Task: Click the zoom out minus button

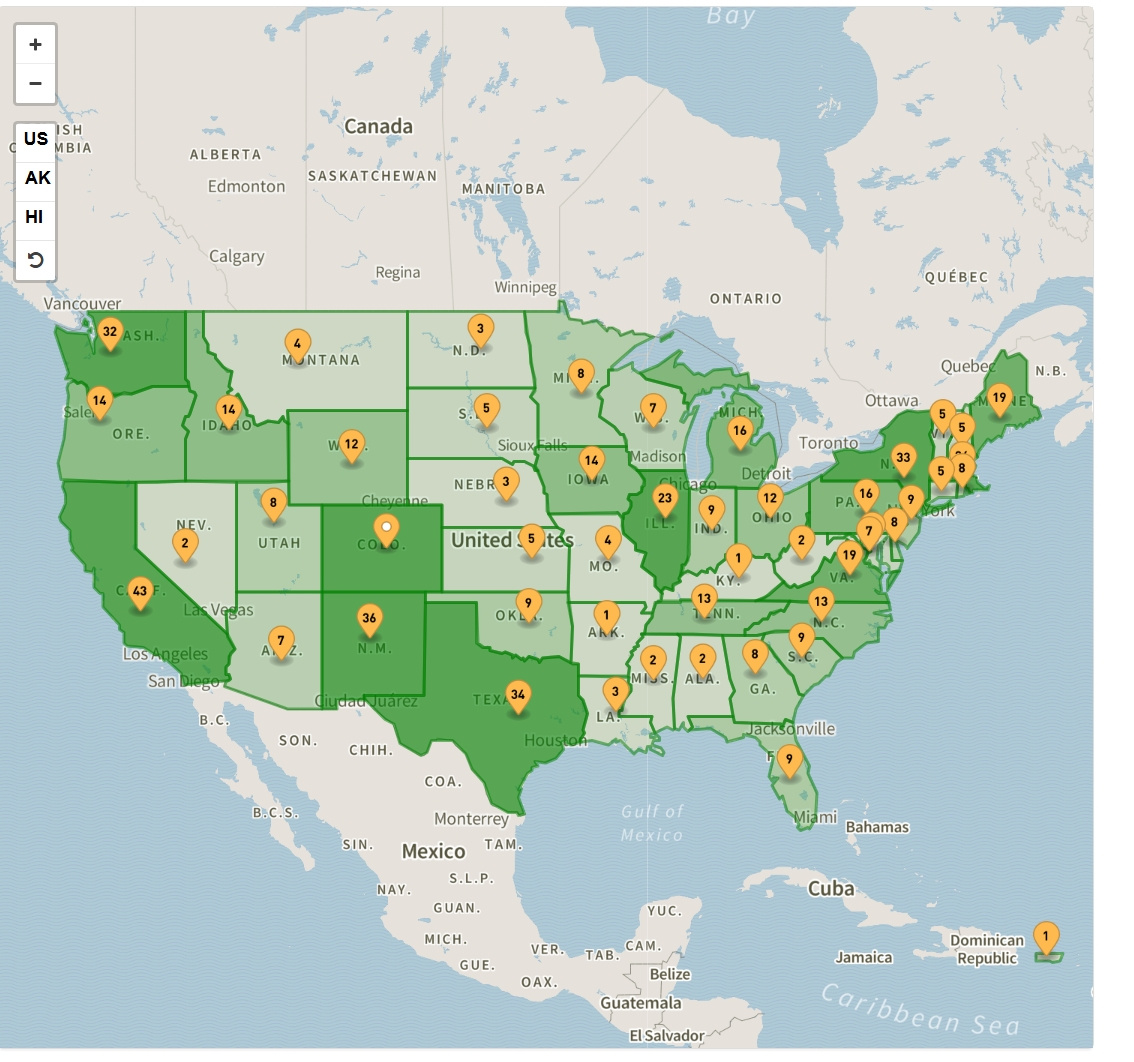Action: point(36,84)
